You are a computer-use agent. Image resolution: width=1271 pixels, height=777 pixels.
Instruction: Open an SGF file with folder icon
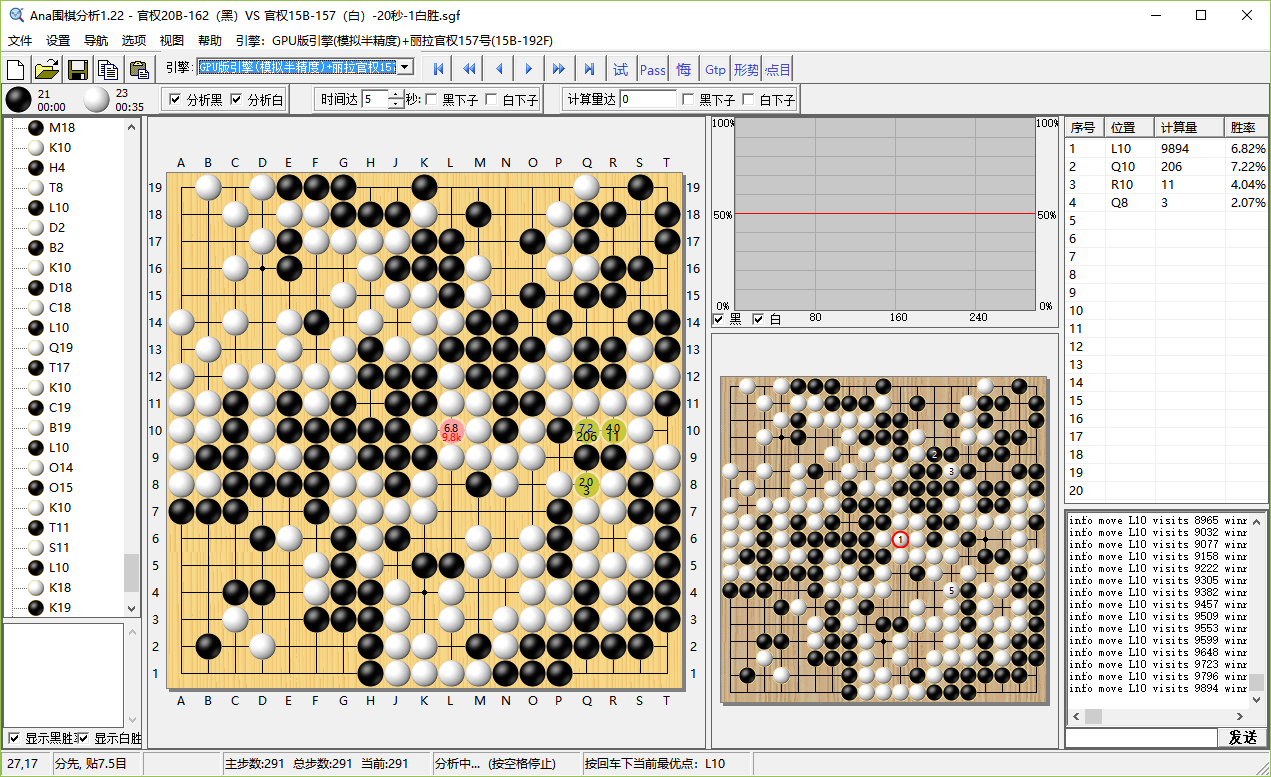tap(46, 69)
